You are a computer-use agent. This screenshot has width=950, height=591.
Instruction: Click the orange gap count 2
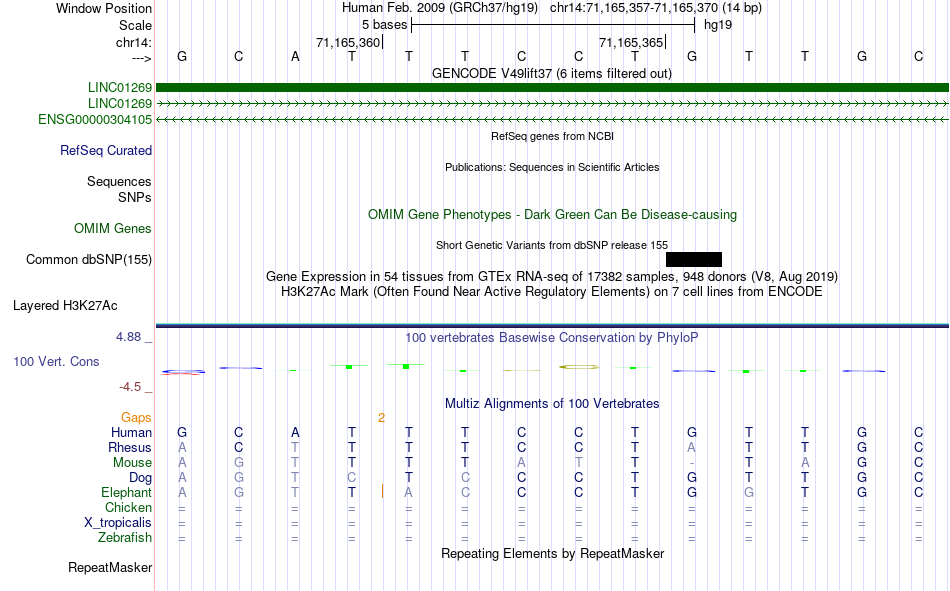pyautogui.click(x=381, y=418)
